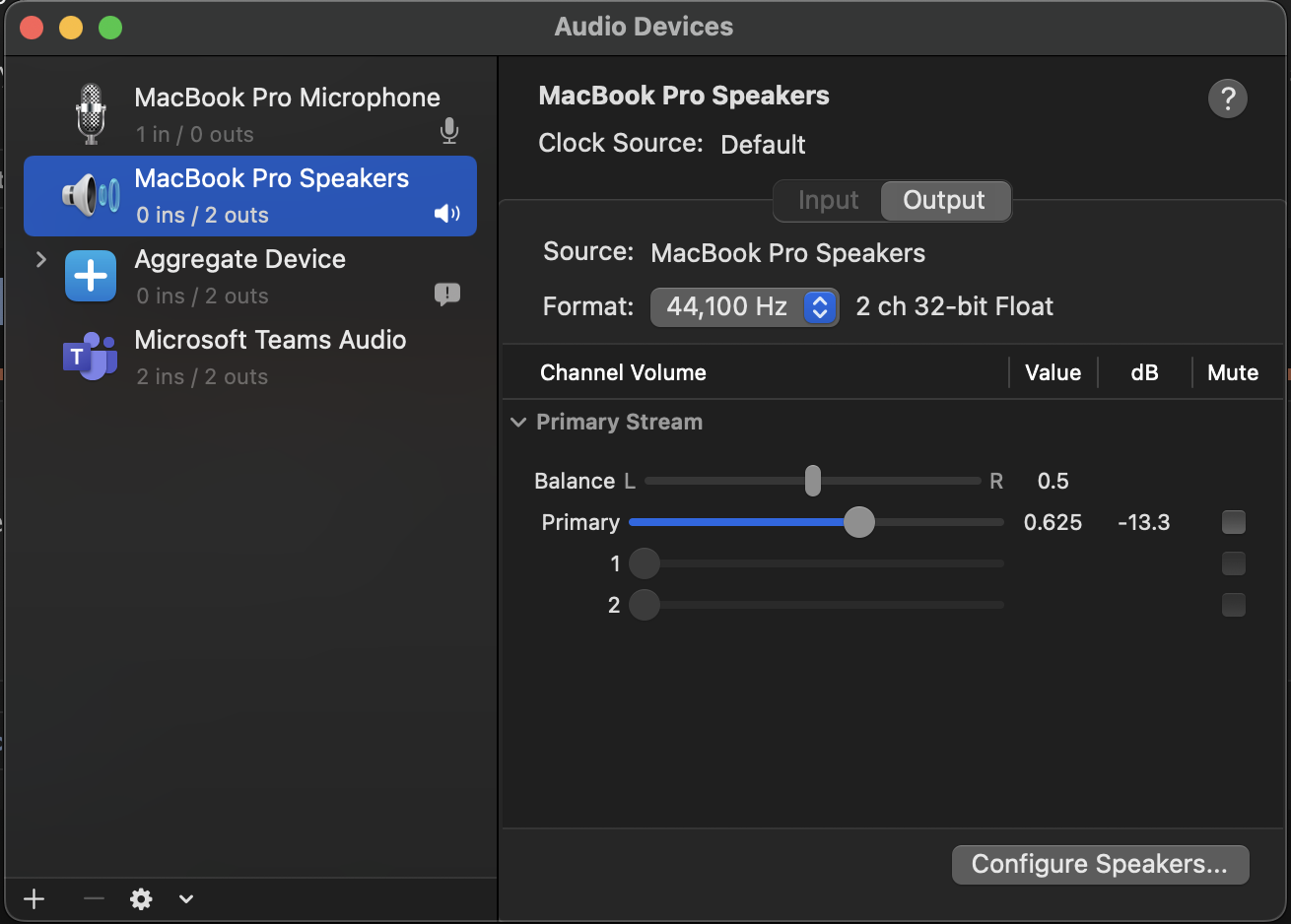Click the Configure Speakers button
Screen dimensions: 1291x924
click(1100, 864)
